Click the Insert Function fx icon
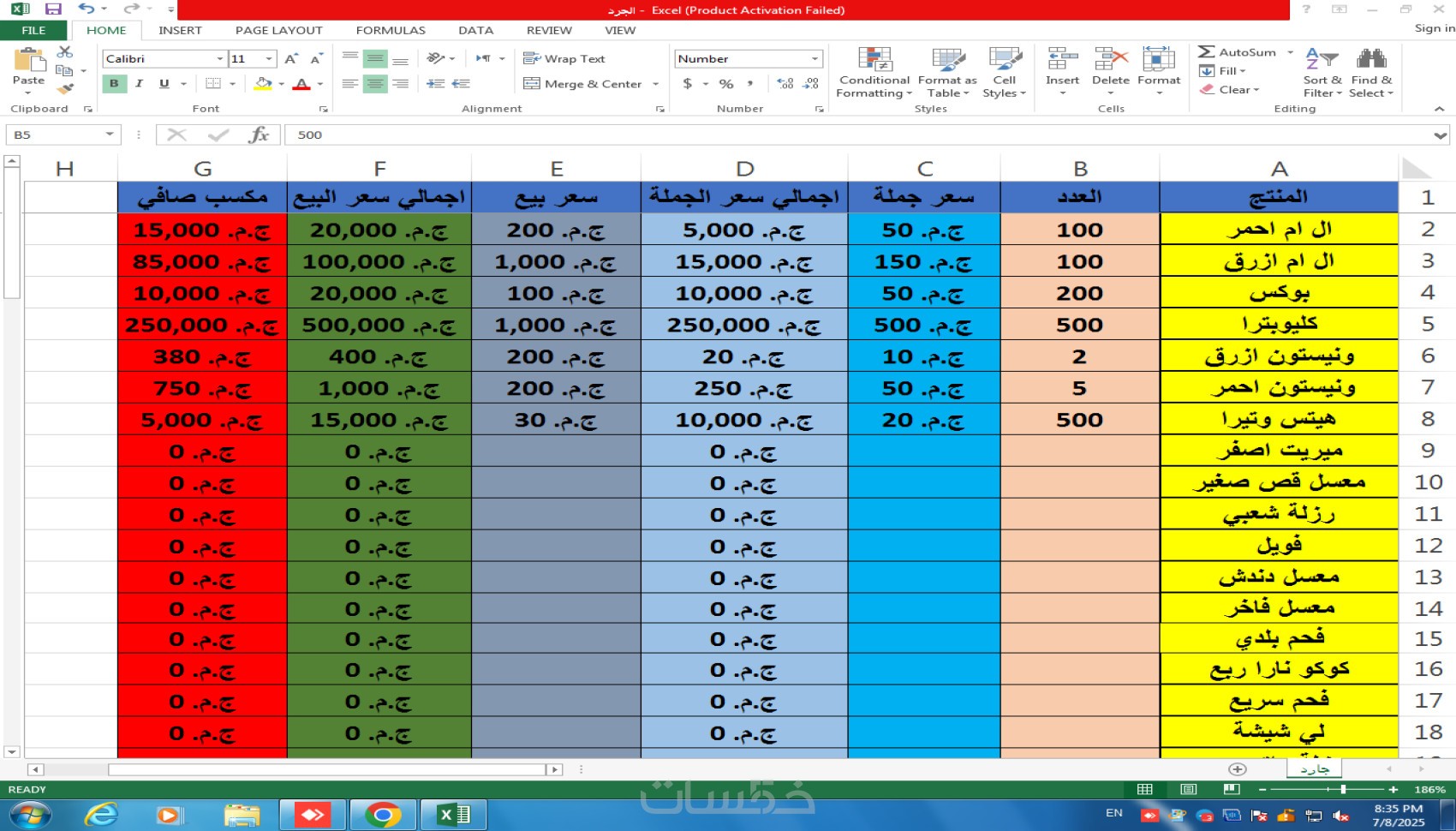Viewport: 1456px width, 831px height. [x=259, y=135]
